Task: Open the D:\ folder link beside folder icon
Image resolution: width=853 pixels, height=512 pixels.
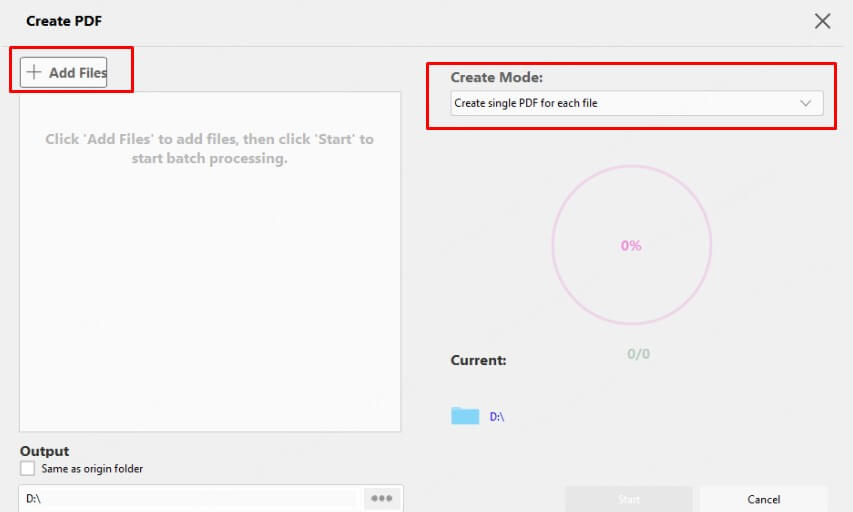Action: [x=497, y=417]
